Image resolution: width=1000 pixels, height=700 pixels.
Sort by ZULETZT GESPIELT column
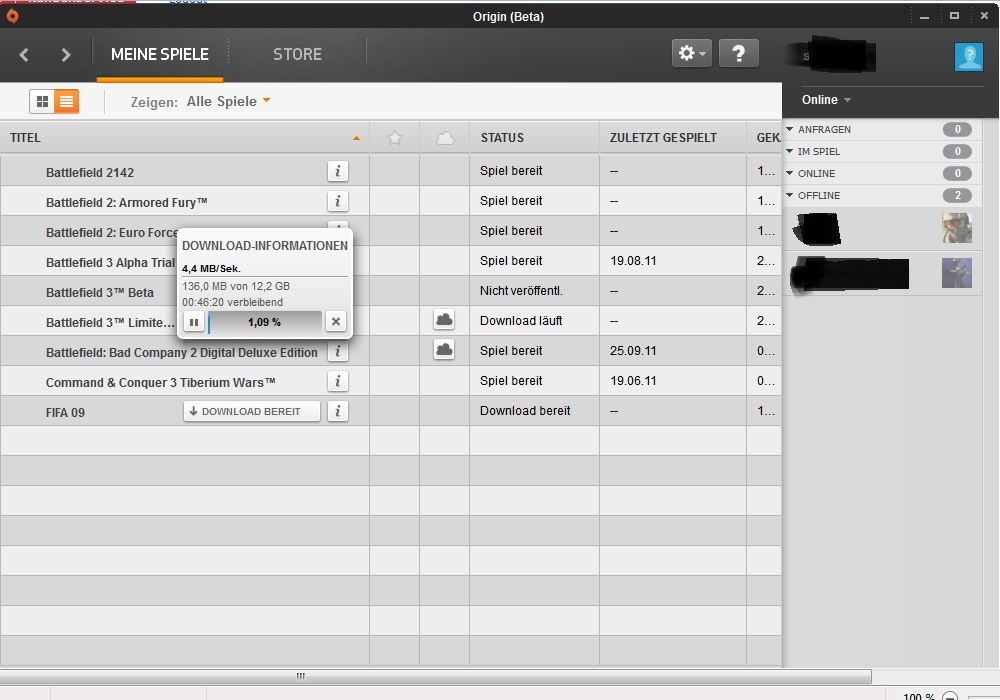pos(673,138)
